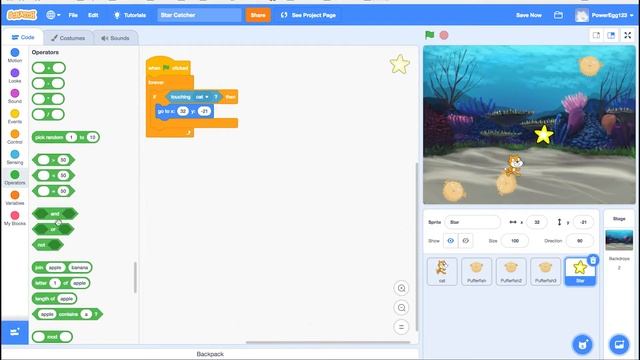Select the Pufferfish sprite thumbnail
The image size is (640, 360).
click(x=476, y=271)
